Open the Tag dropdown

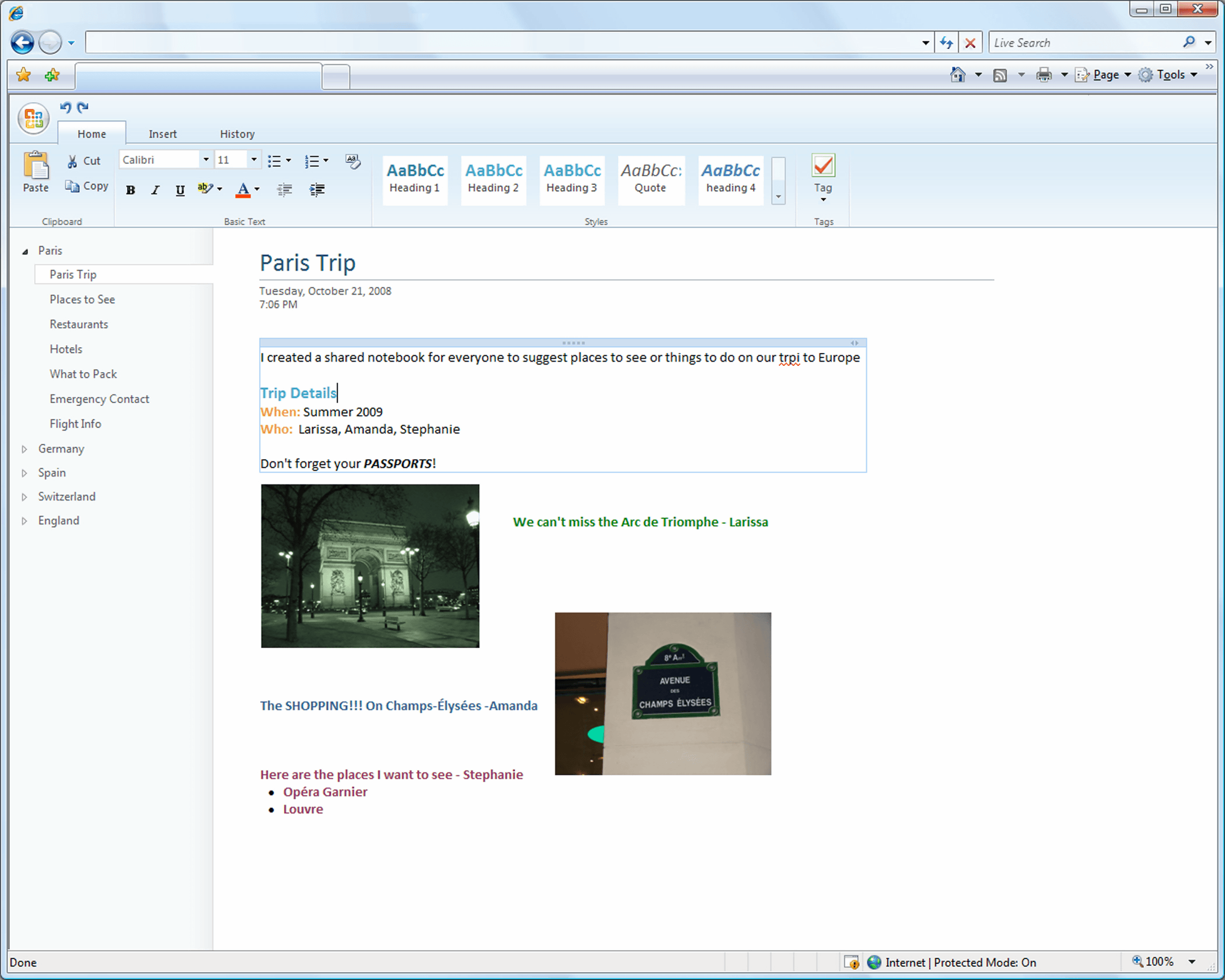pyautogui.click(x=823, y=199)
